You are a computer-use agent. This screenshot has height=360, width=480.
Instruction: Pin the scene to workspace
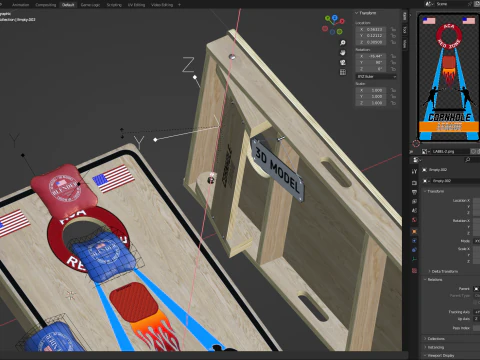(470, 4)
